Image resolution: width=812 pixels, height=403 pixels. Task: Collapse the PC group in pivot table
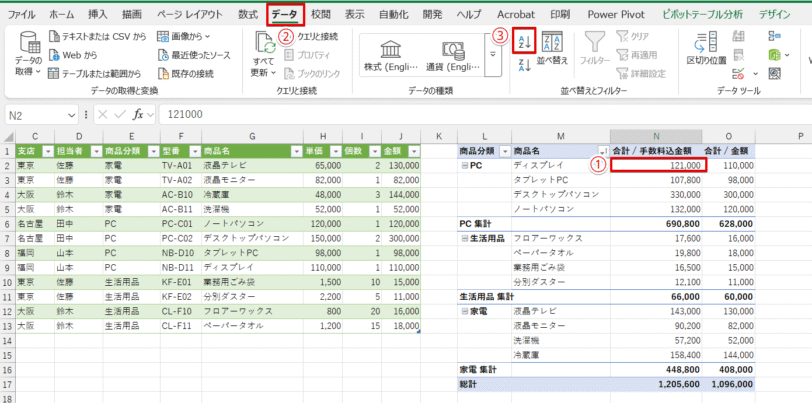pos(464,166)
